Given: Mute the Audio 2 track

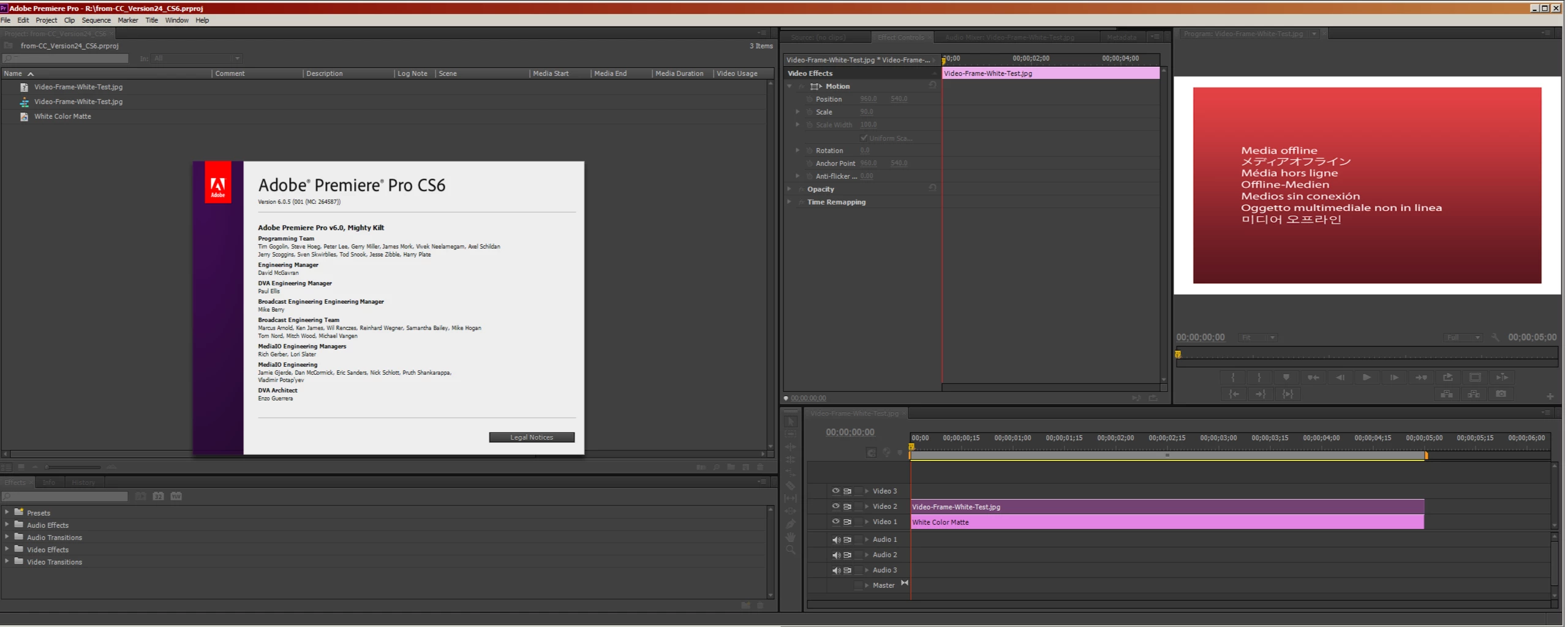Looking at the screenshot, I should (x=835, y=555).
